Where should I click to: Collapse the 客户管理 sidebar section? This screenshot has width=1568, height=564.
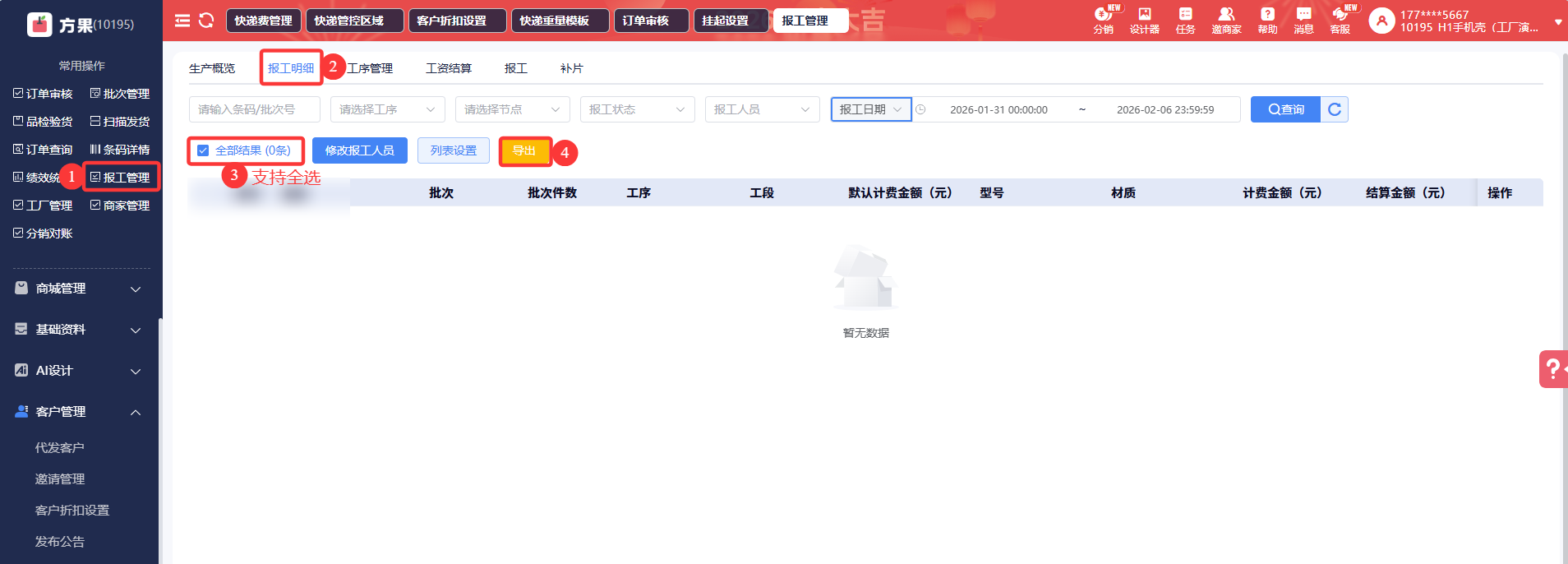click(x=79, y=412)
